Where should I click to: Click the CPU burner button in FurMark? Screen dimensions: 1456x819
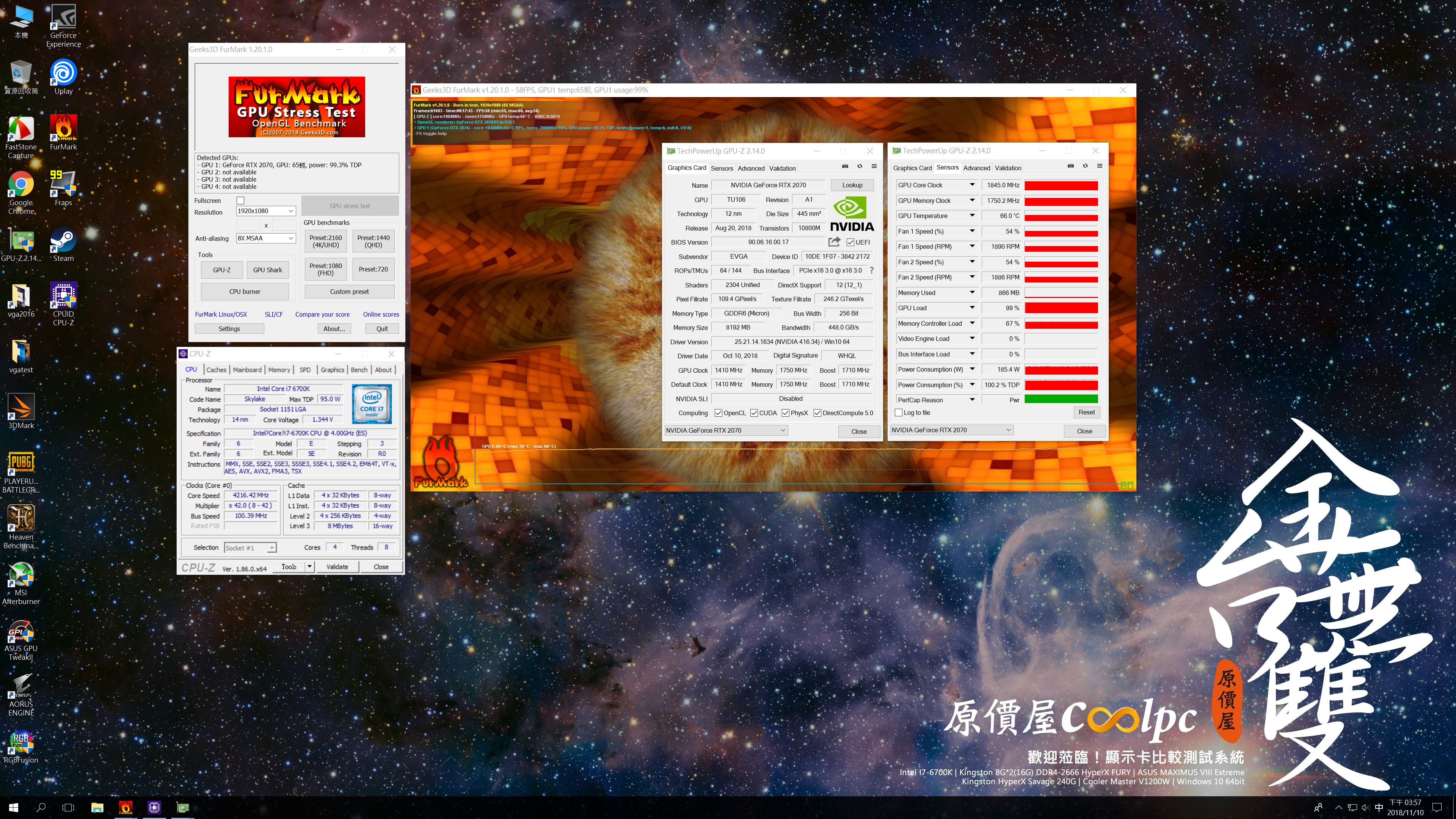pos(245,292)
